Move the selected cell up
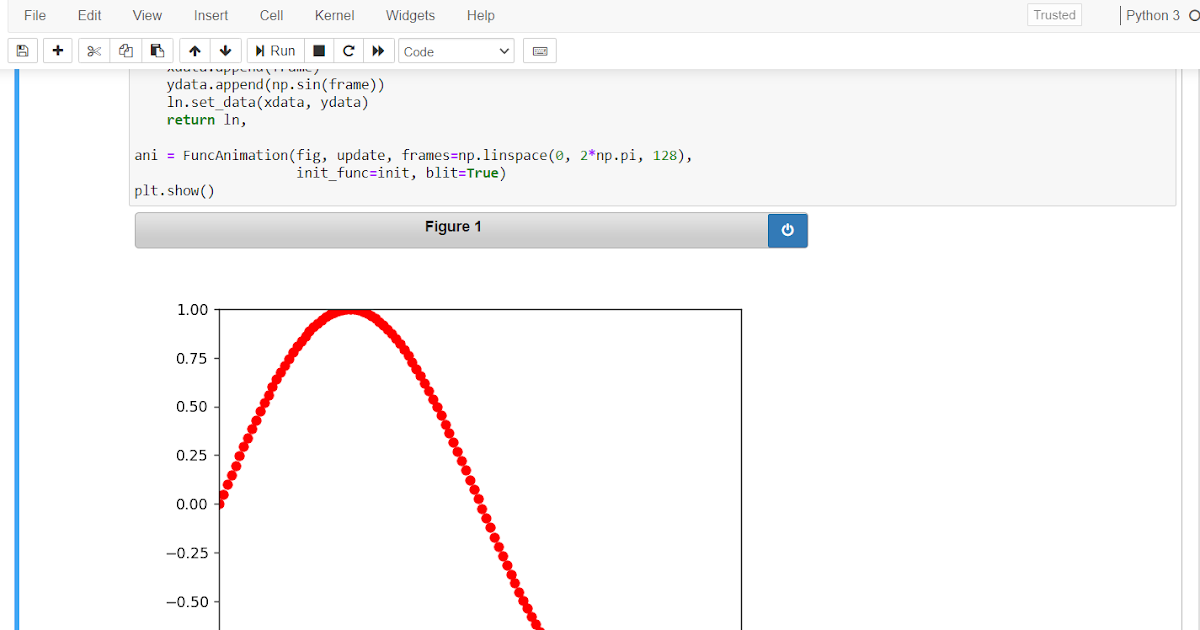Viewport: 1200px width, 630px height. [x=195, y=50]
